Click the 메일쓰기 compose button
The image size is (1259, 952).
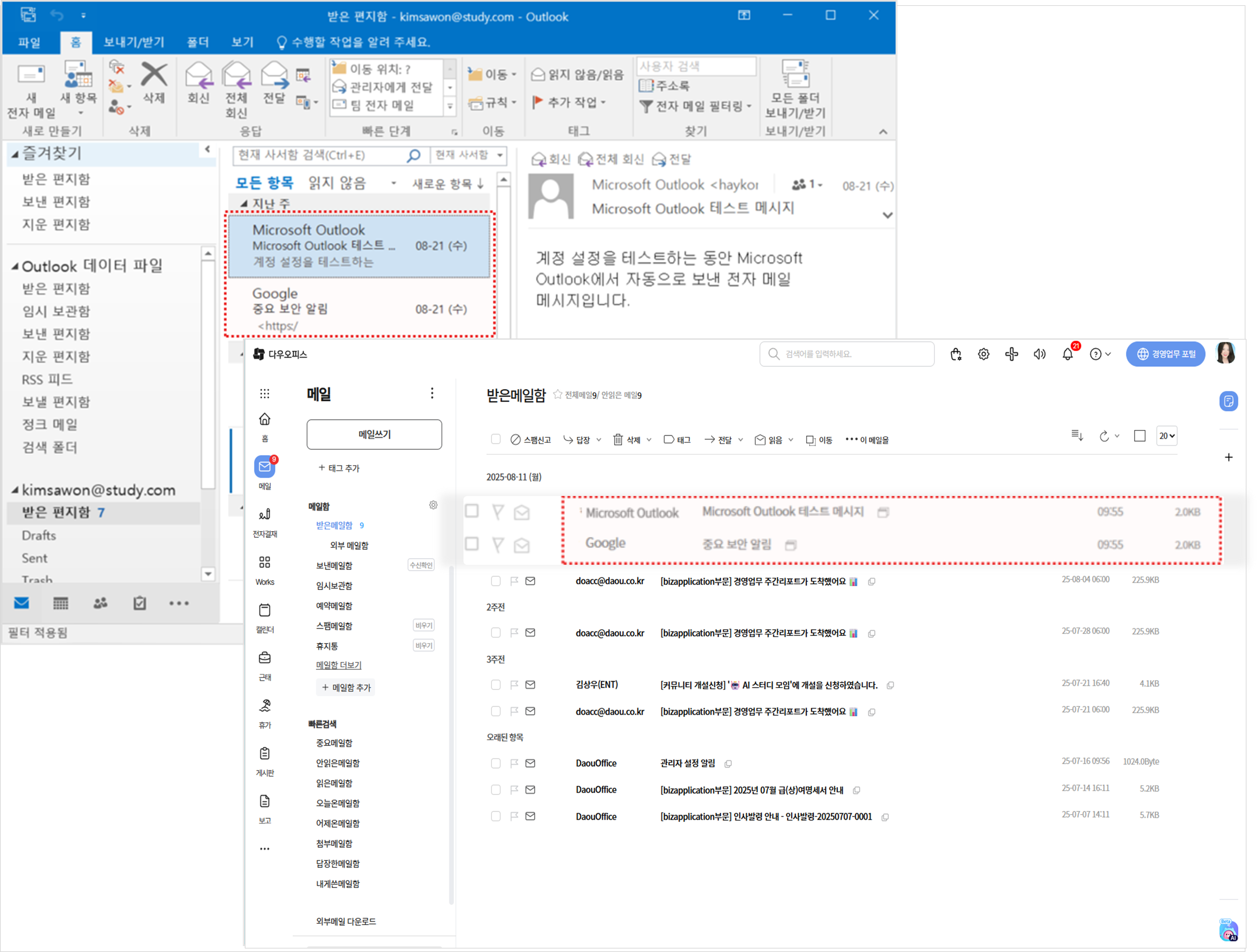point(374,434)
